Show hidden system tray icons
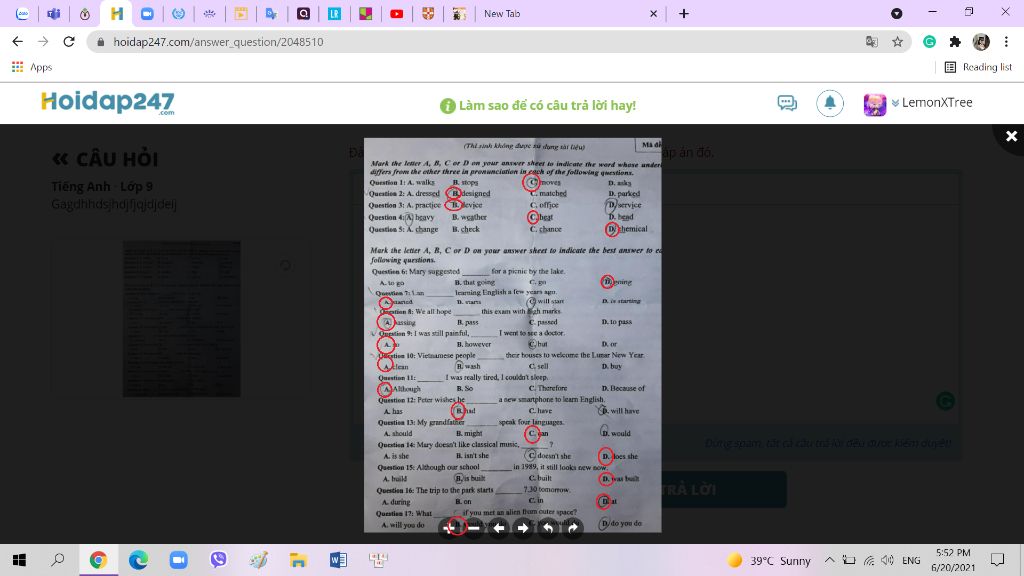1024x576 pixels. pyautogui.click(x=829, y=560)
